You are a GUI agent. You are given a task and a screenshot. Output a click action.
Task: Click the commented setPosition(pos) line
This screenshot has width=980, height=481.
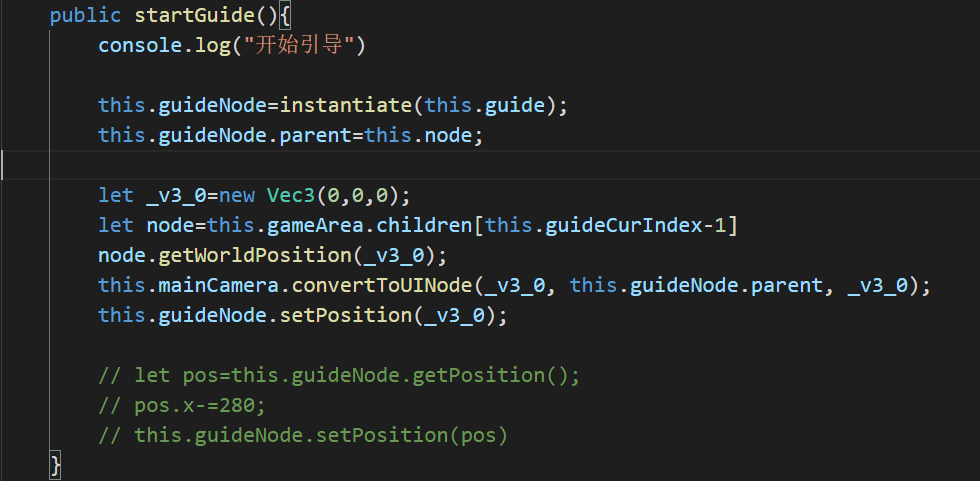[x=304, y=436]
